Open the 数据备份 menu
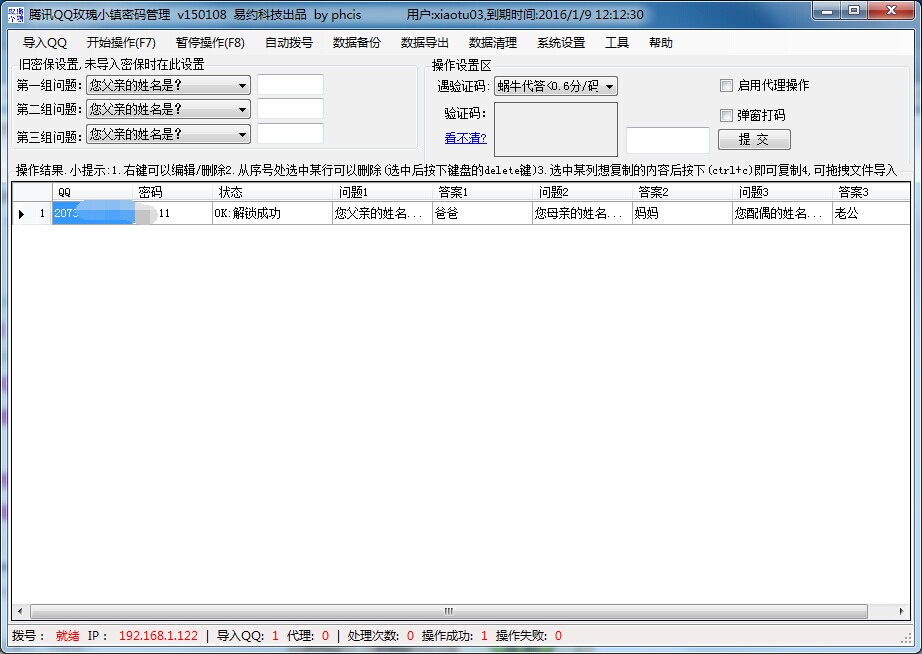Image resolution: width=922 pixels, height=654 pixels. (x=356, y=42)
